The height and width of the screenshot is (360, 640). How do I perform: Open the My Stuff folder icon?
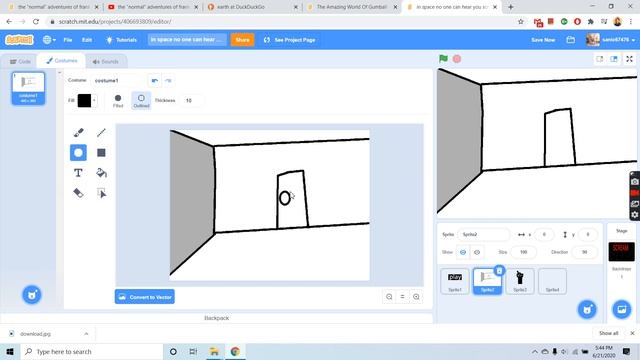pos(571,40)
